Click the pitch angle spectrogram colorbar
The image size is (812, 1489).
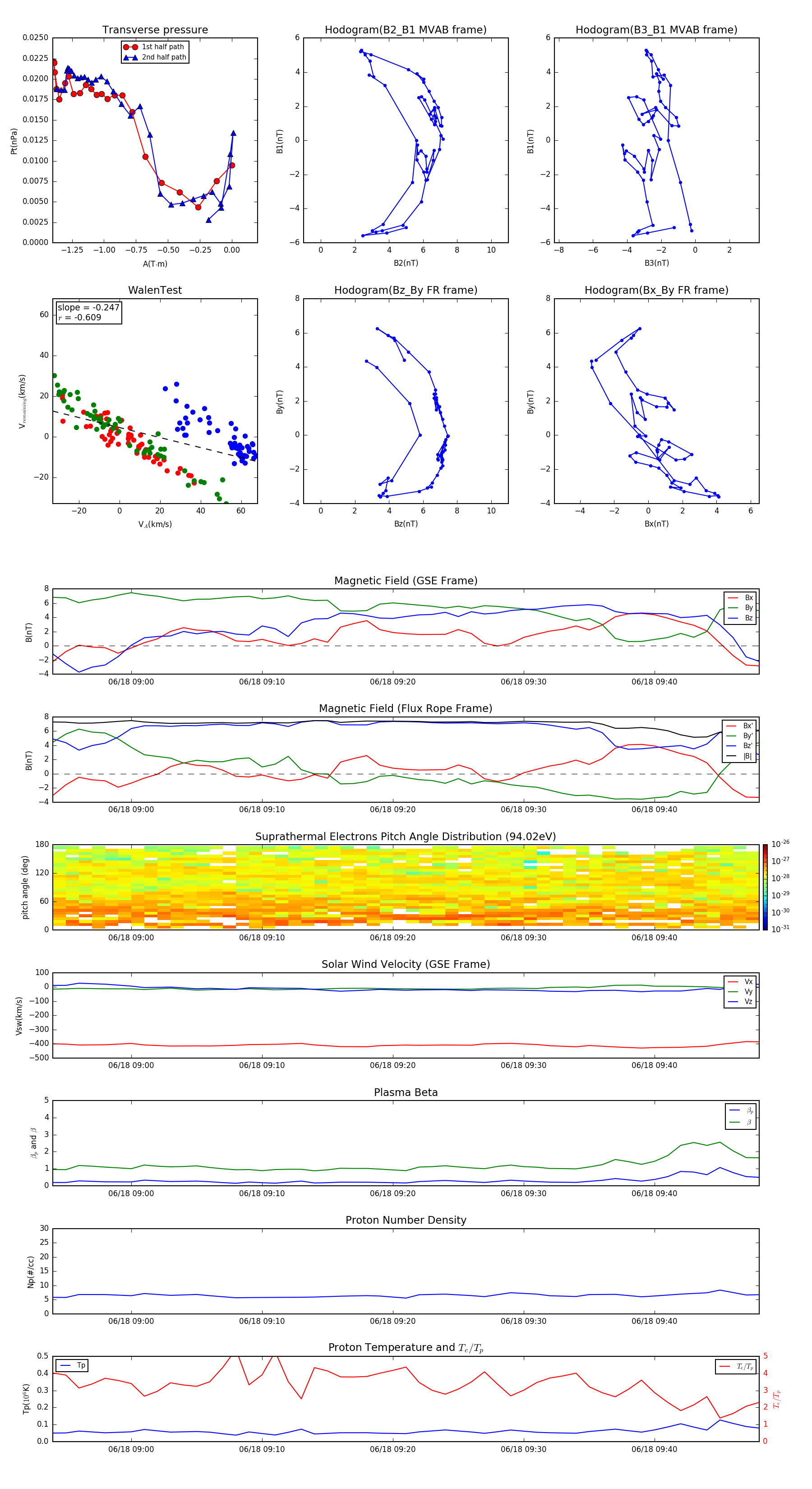[765, 887]
